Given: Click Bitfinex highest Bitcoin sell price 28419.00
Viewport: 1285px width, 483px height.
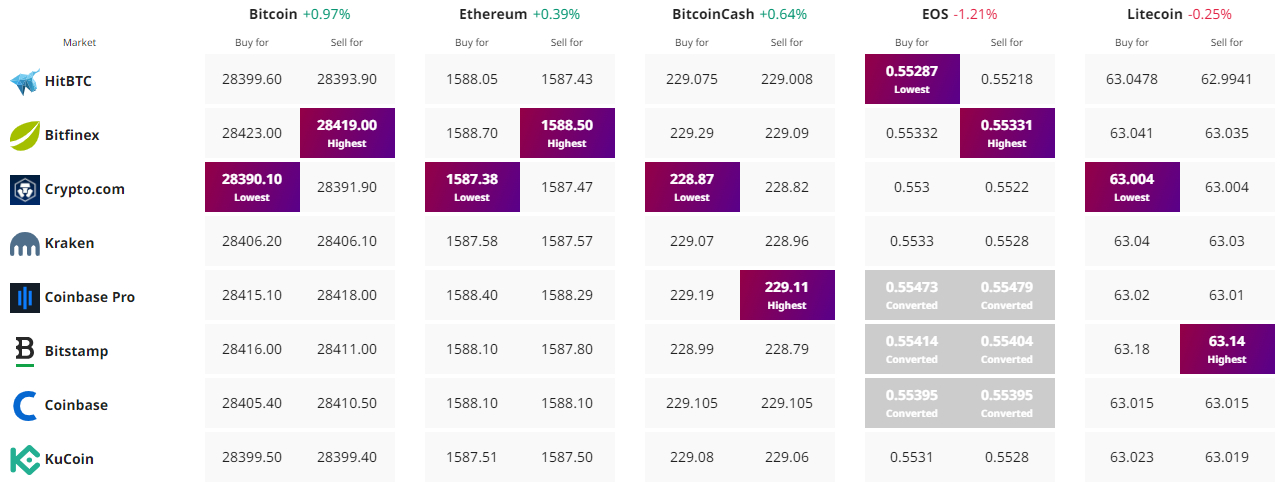Looking at the screenshot, I should click(347, 132).
